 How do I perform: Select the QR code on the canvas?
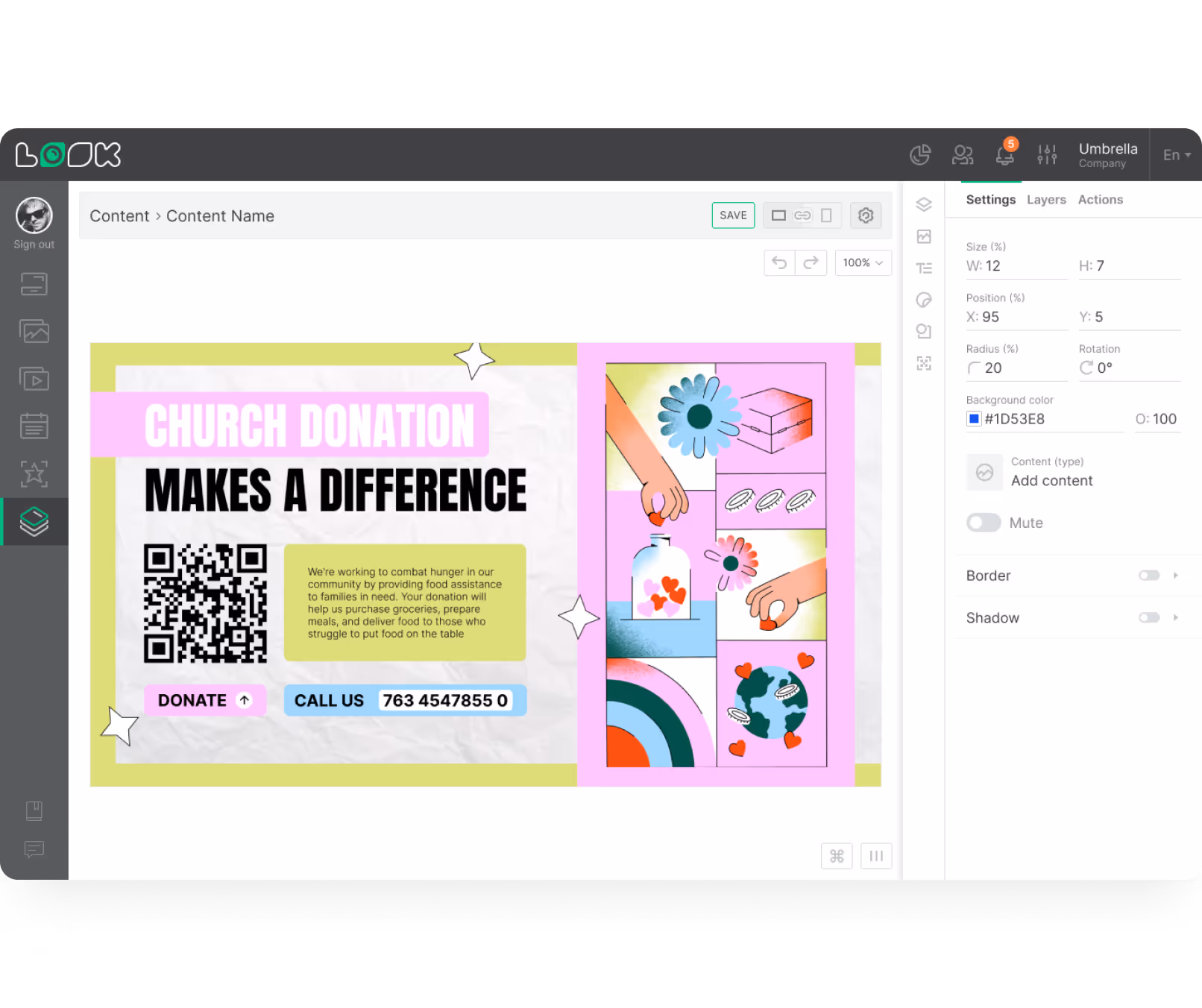coord(205,603)
